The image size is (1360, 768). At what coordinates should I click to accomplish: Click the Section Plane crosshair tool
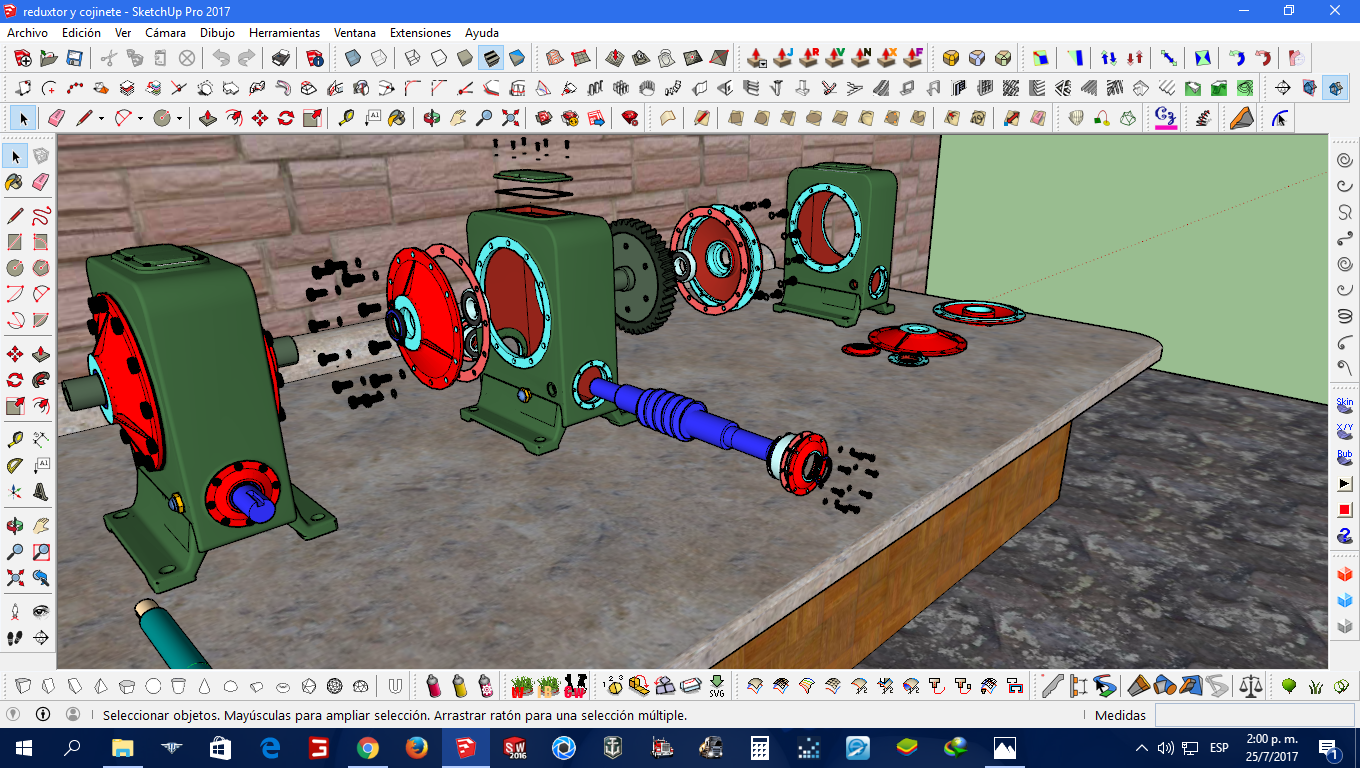pyautogui.click(x=41, y=637)
